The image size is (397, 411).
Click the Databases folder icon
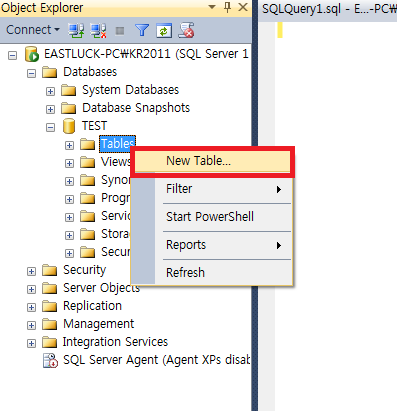click(x=50, y=72)
